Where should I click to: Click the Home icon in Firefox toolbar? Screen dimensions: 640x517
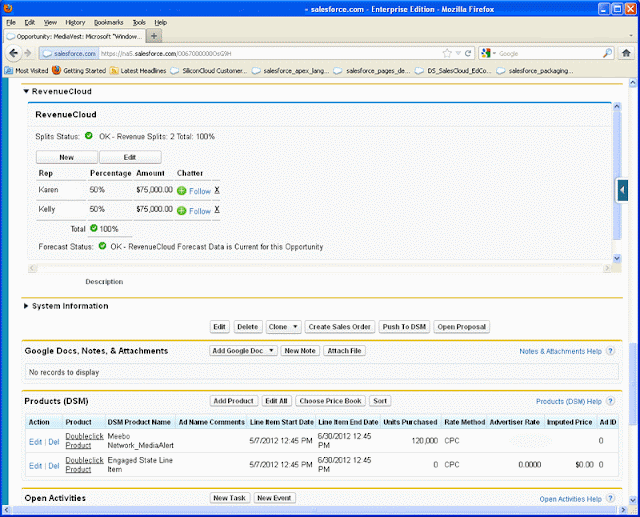click(626, 53)
